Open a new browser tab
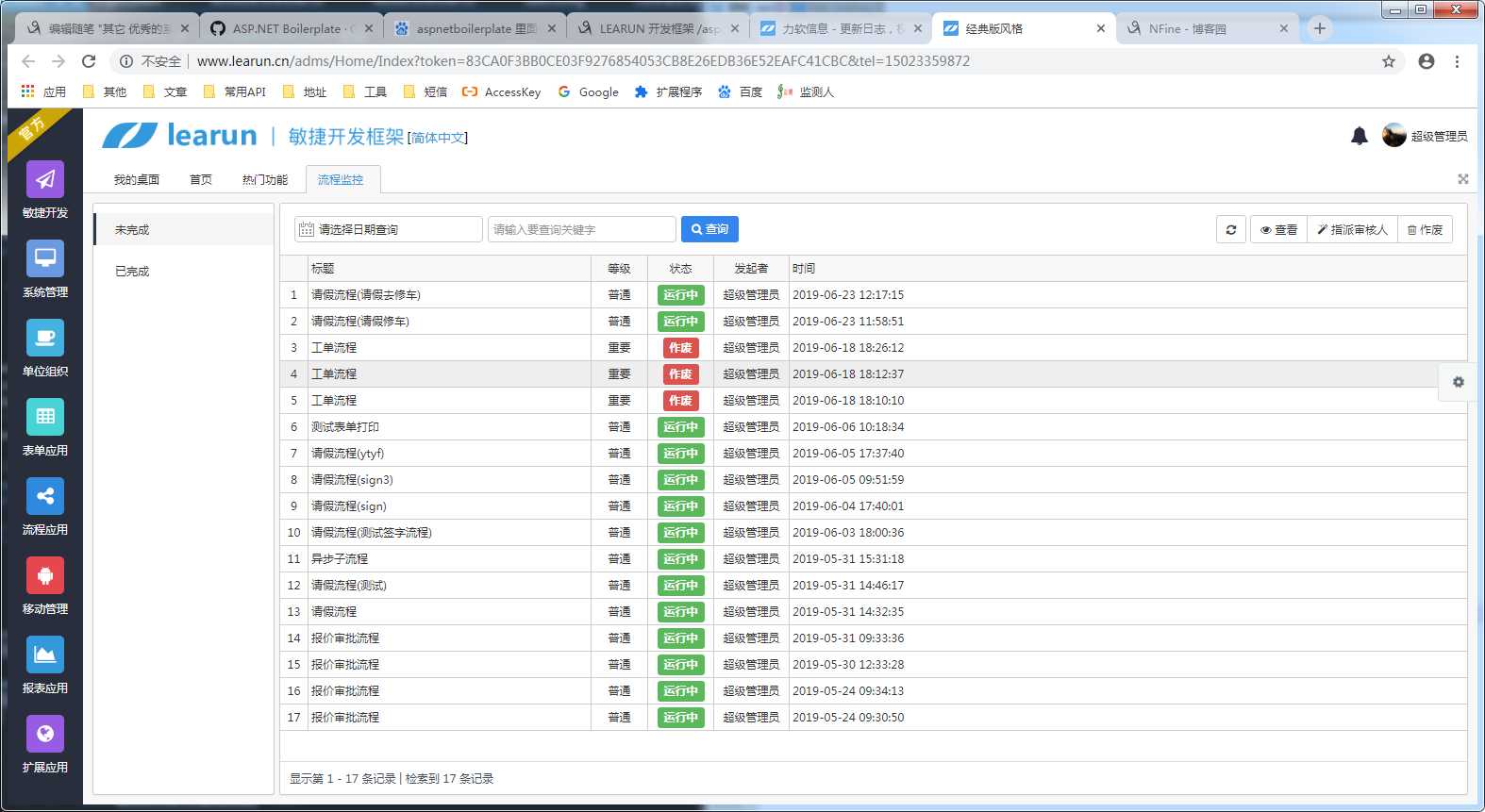Viewport: 1485px width, 812px height. pyautogui.click(x=1320, y=28)
